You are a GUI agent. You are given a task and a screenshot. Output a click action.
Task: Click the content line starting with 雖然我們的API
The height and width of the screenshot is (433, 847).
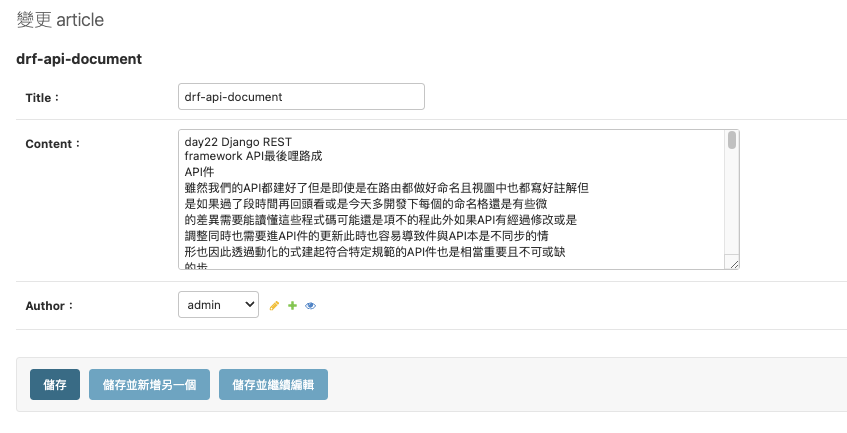pos(387,188)
